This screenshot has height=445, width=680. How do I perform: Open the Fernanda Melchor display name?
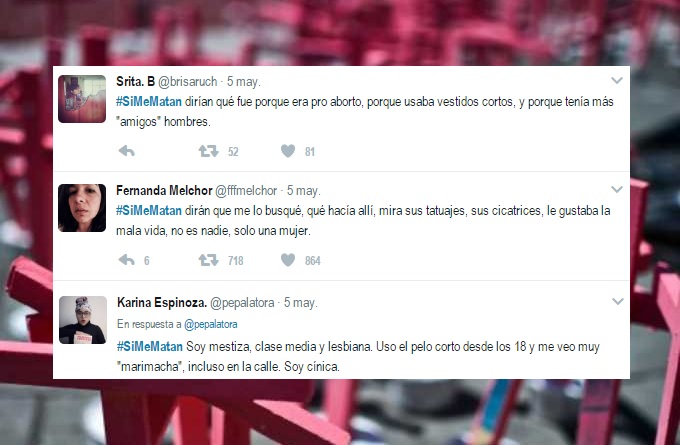click(164, 190)
